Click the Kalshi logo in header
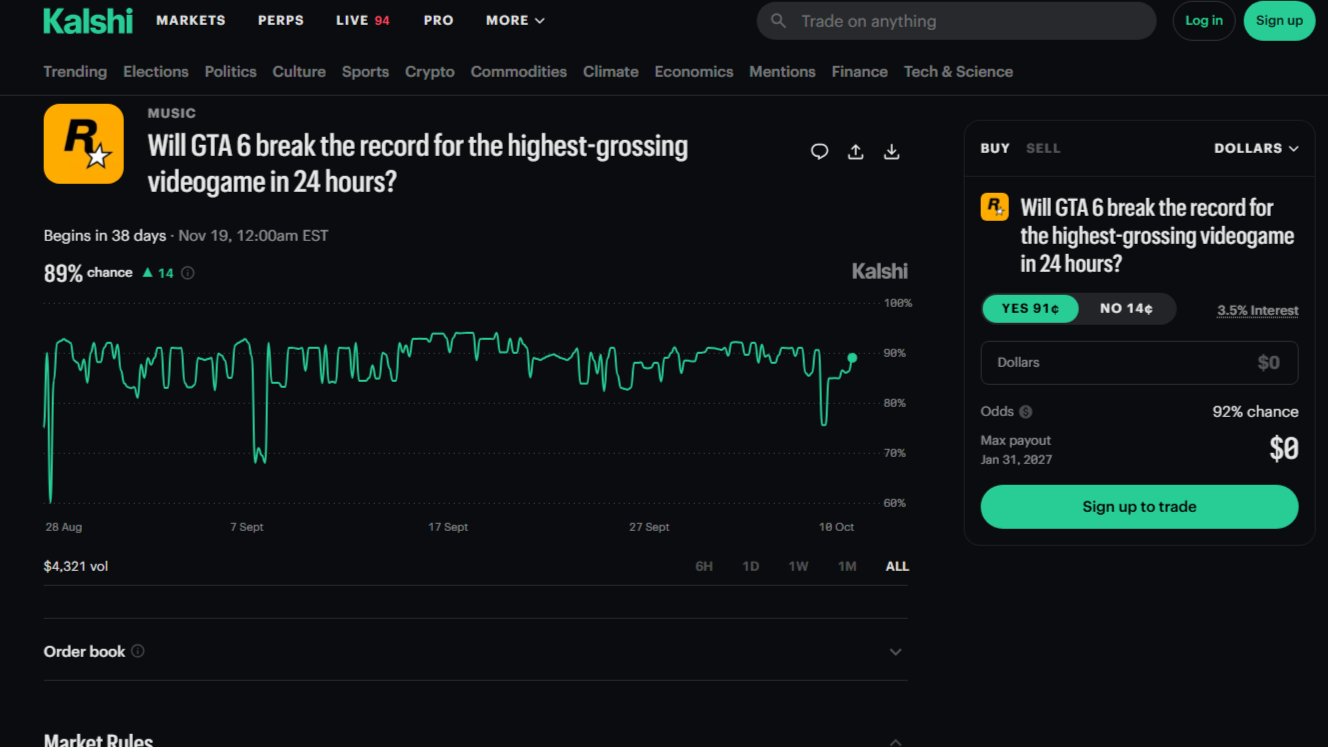Screen dimensions: 1328x747 pos(88,21)
